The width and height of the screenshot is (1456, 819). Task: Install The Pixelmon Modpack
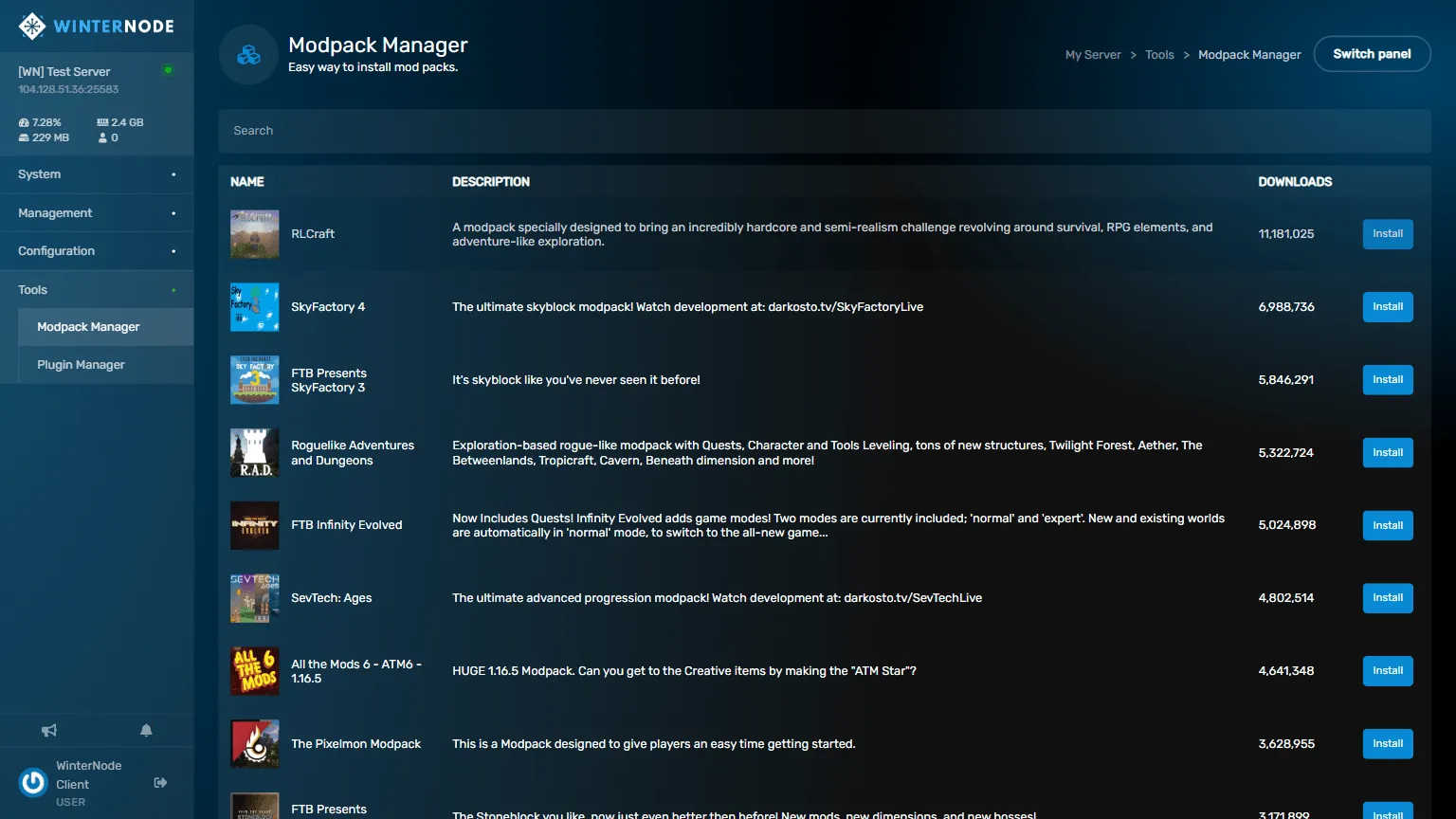point(1388,744)
